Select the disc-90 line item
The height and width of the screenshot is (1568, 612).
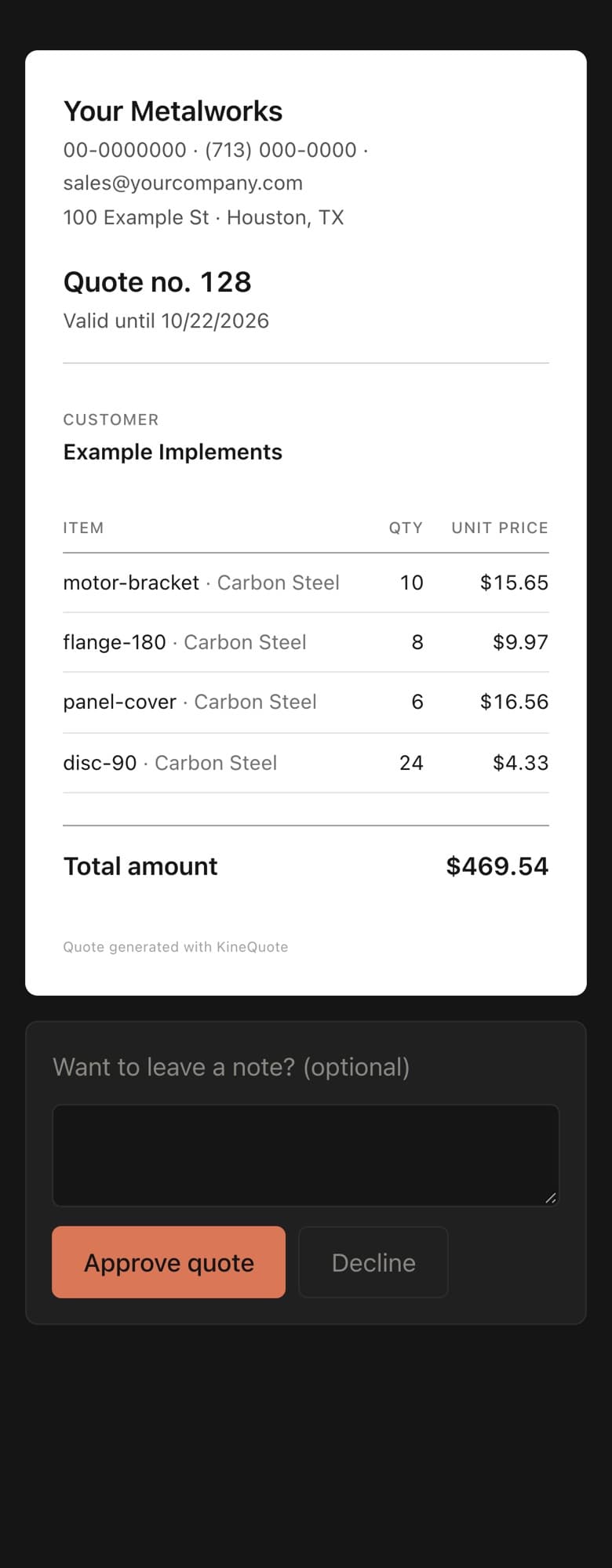306,763
